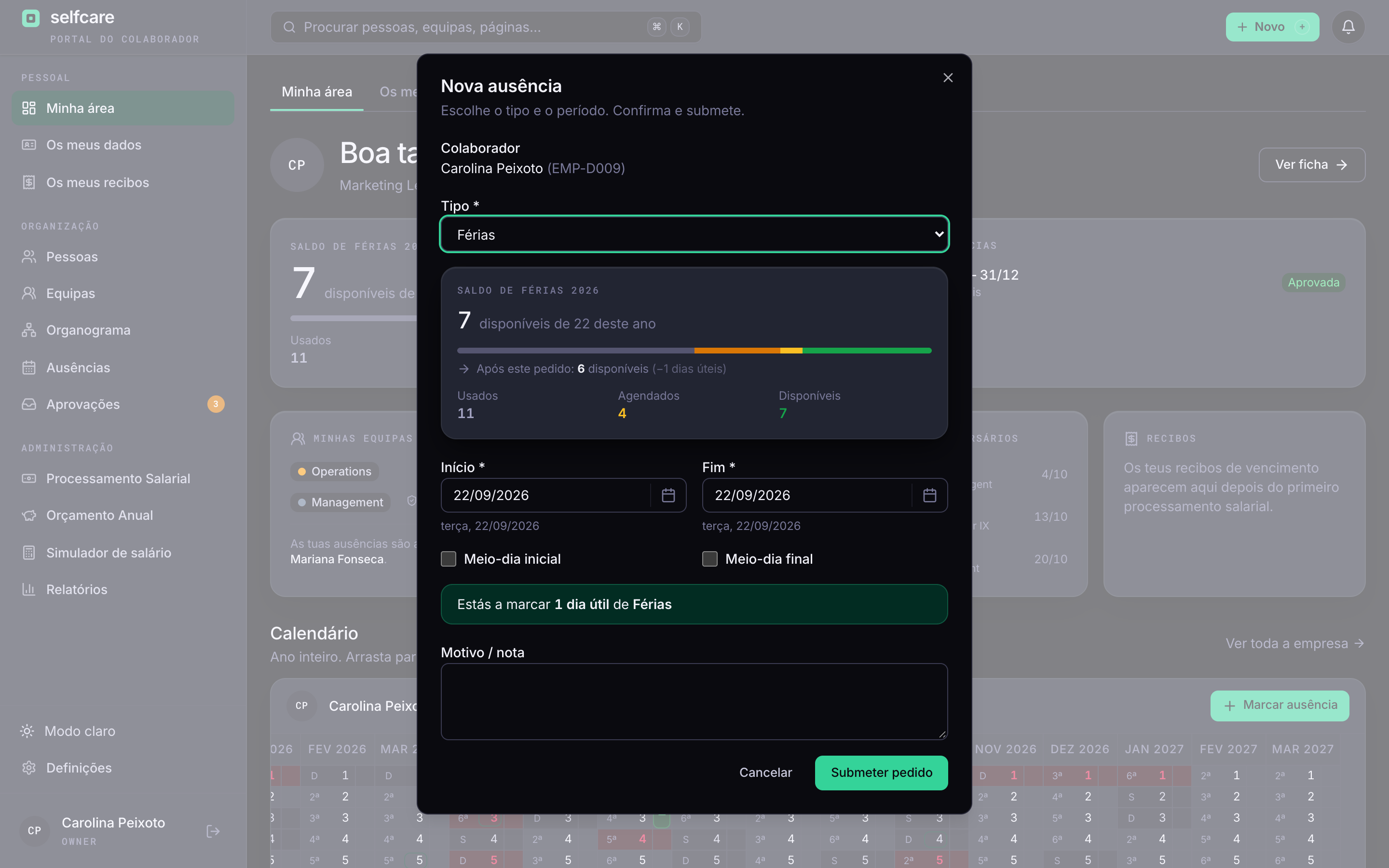Click the Modo claro sun icon
1389x868 pixels.
[x=27, y=731]
